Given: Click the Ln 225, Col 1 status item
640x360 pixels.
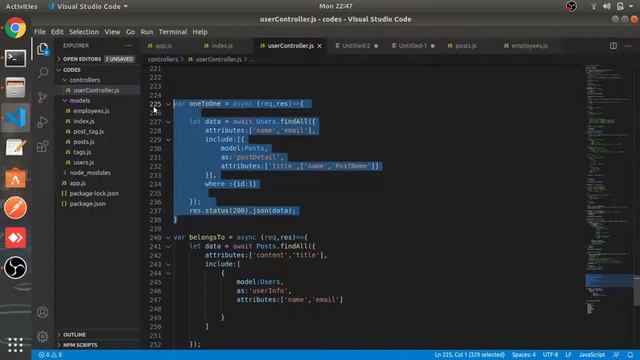Looking at the screenshot, I should tap(469, 355).
